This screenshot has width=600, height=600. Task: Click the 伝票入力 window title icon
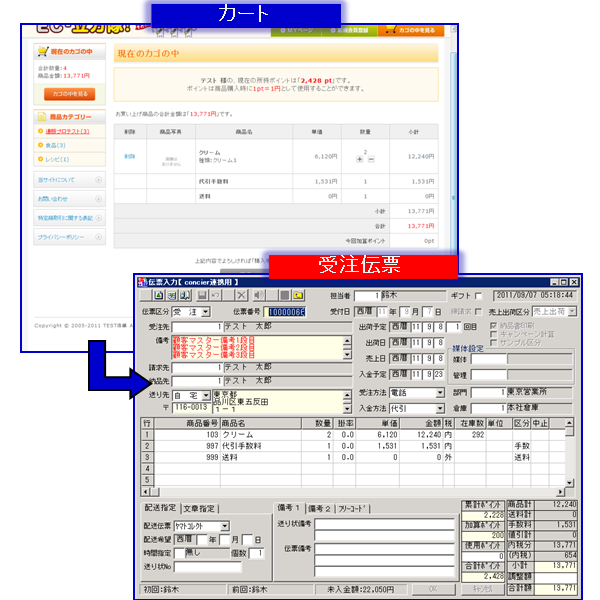(x=142, y=282)
